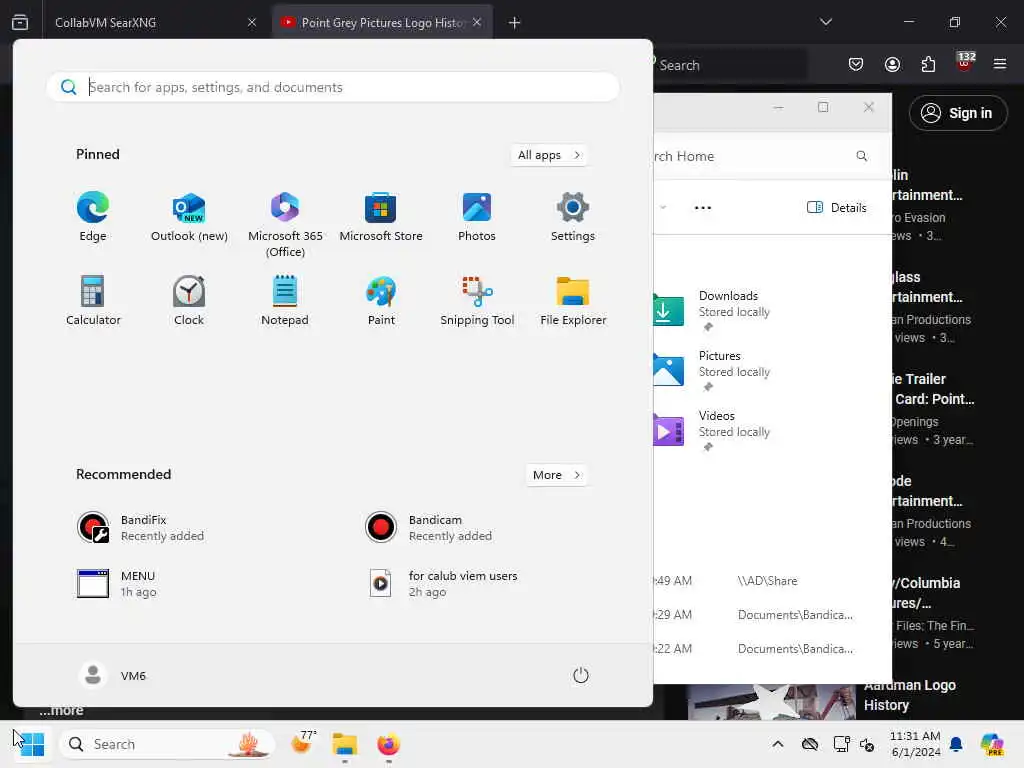Open Downloads folder in File Explorer
1024x768 pixels.
click(712, 310)
